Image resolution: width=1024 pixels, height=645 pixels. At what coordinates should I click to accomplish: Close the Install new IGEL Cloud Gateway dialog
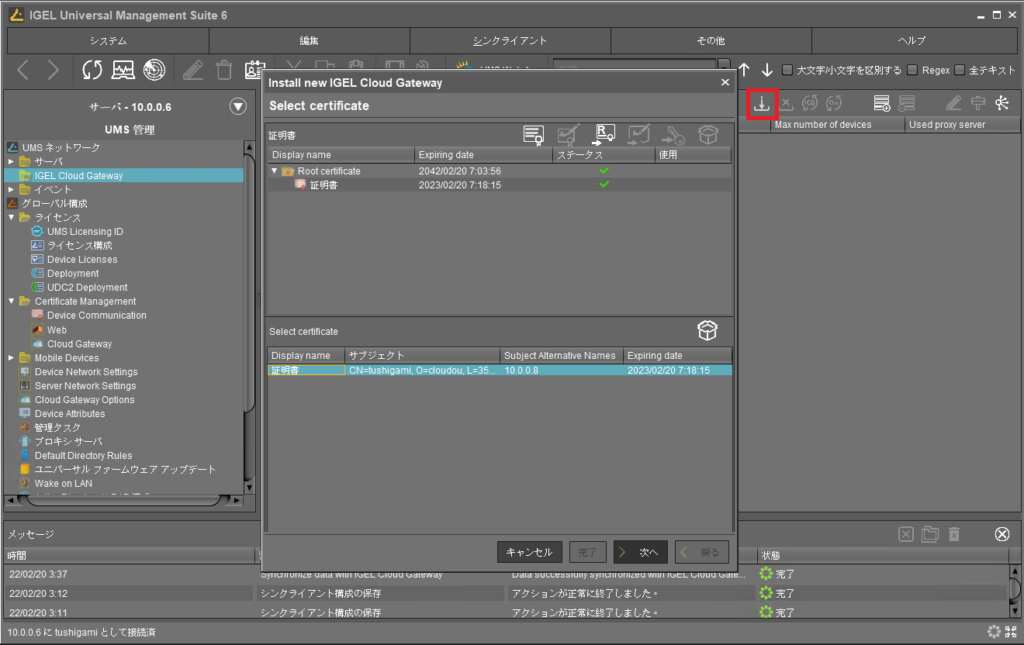click(x=725, y=82)
